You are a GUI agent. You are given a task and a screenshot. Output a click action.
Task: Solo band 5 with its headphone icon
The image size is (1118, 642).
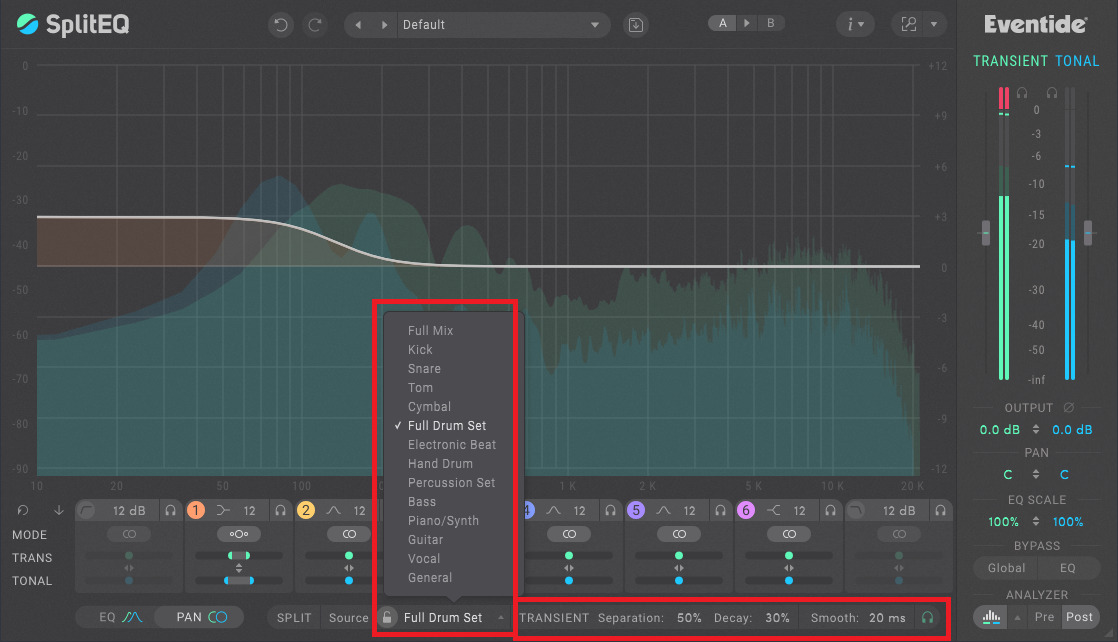[x=720, y=511]
